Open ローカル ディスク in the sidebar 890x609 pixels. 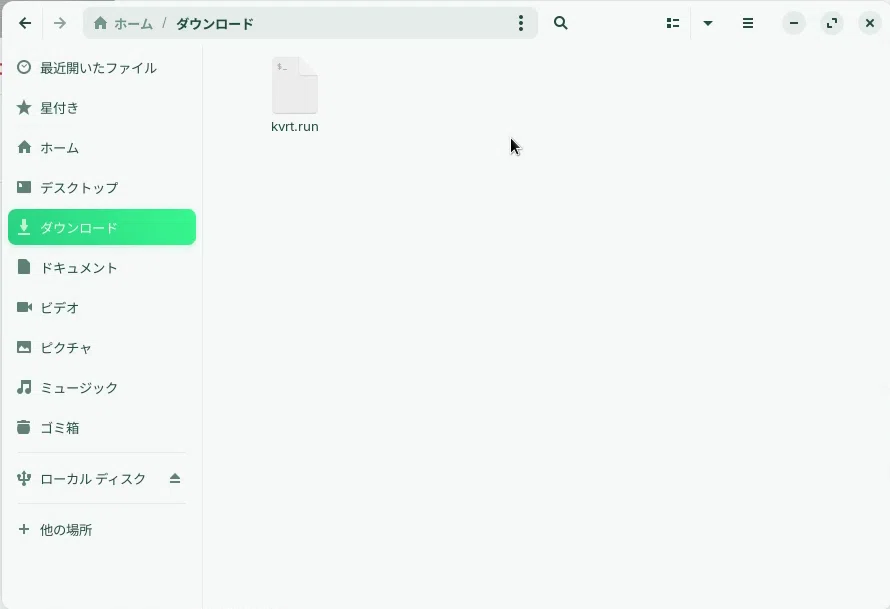click(102, 479)
